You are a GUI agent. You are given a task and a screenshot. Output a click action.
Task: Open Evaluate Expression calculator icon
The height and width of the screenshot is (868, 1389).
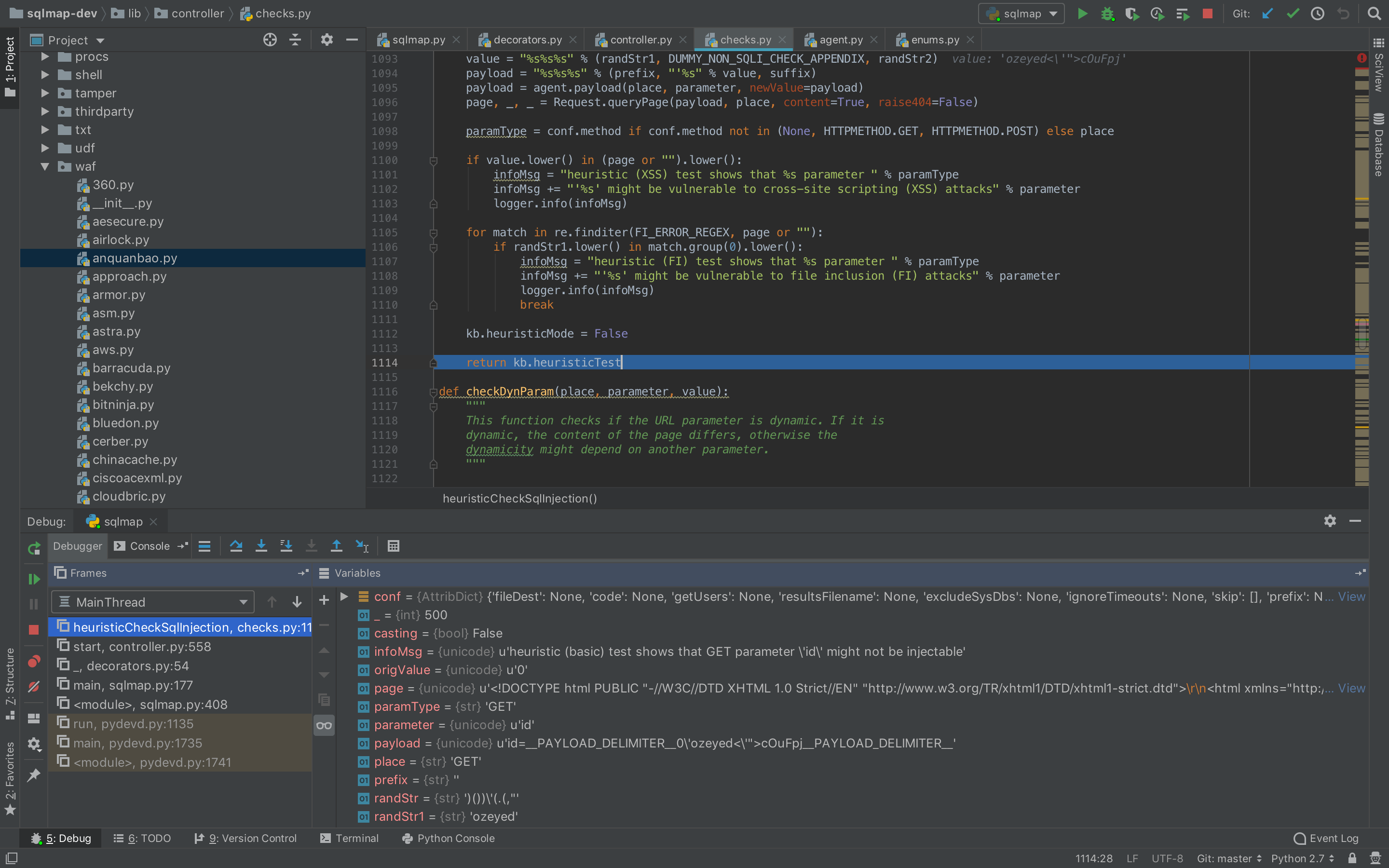[393, 546]
